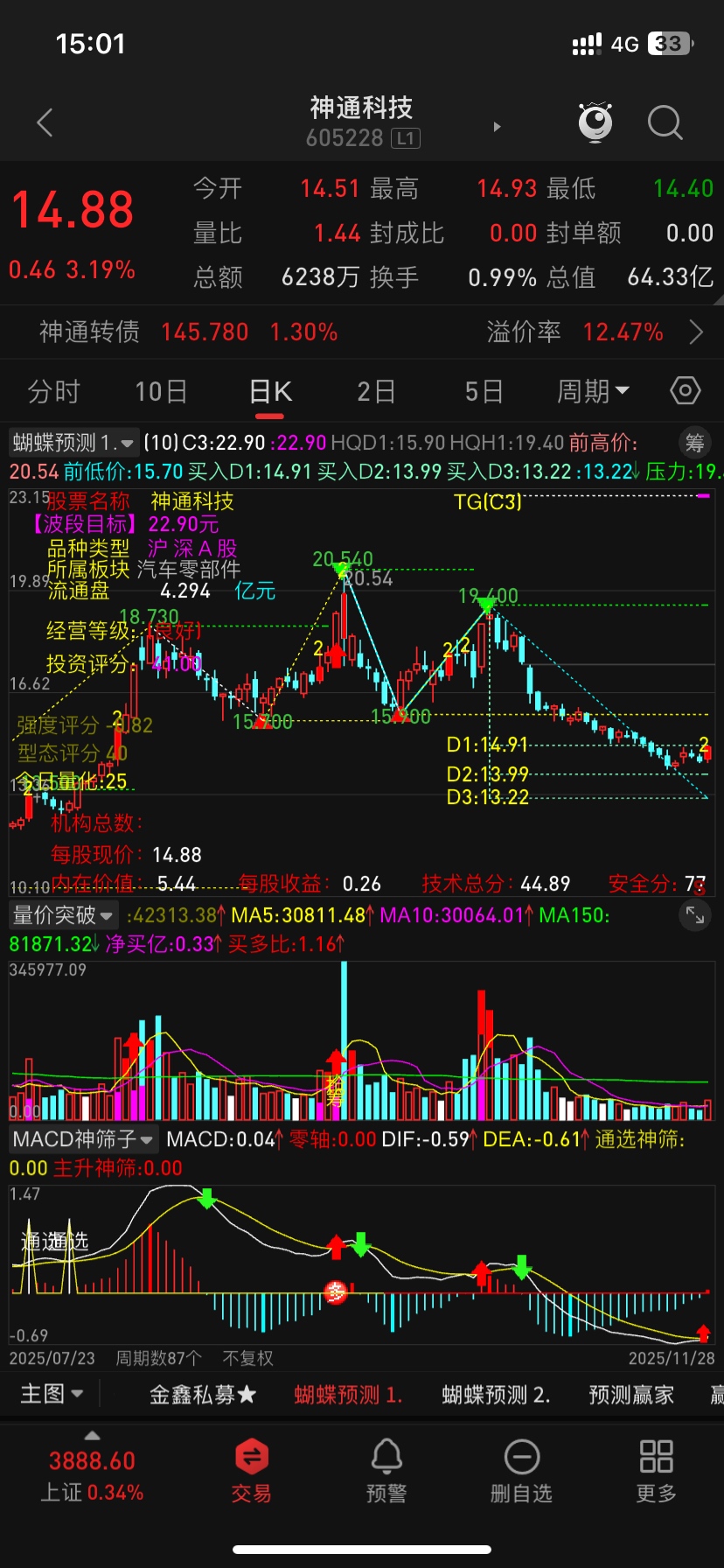Image resolution: width=724 pixels, height=1568 pixels.
Task: Tap the price 14.88
Action: click(x=72, y=210)
